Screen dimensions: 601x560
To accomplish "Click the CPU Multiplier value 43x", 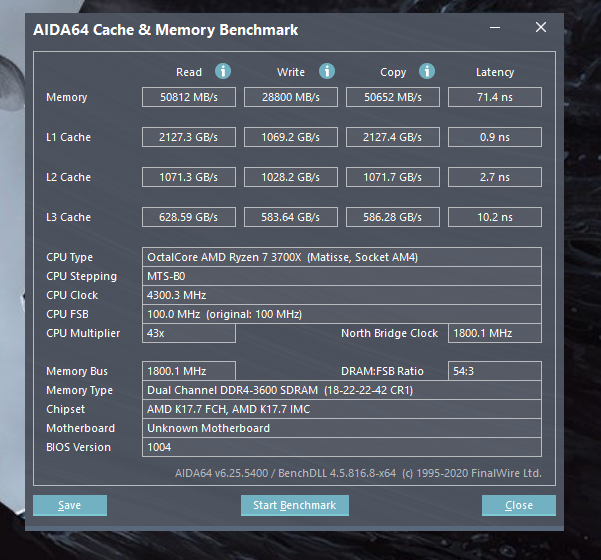I will click(189, 333).
